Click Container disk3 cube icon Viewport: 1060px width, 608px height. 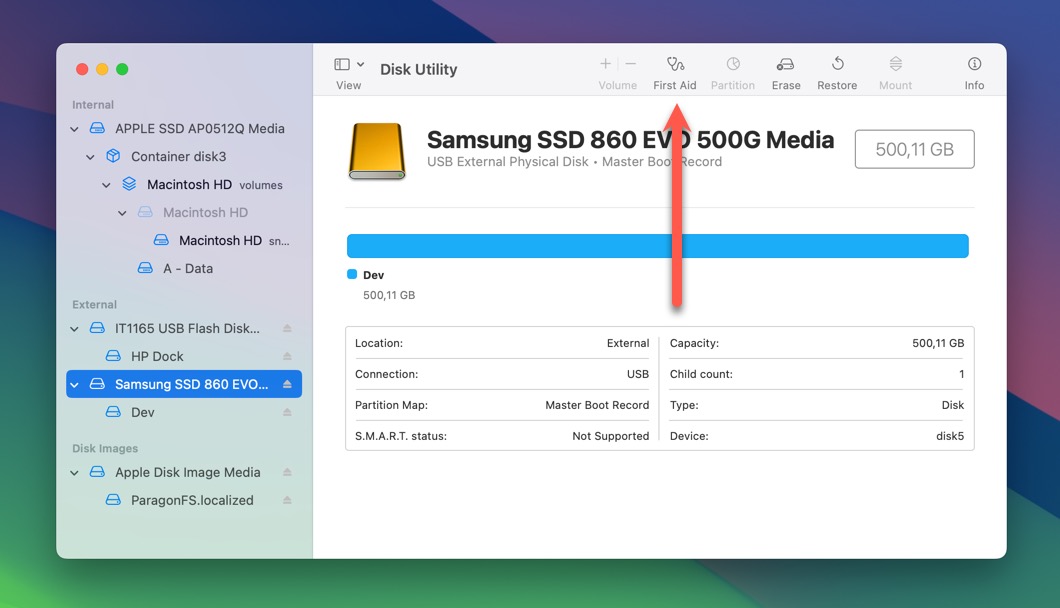tap(113, 156)
